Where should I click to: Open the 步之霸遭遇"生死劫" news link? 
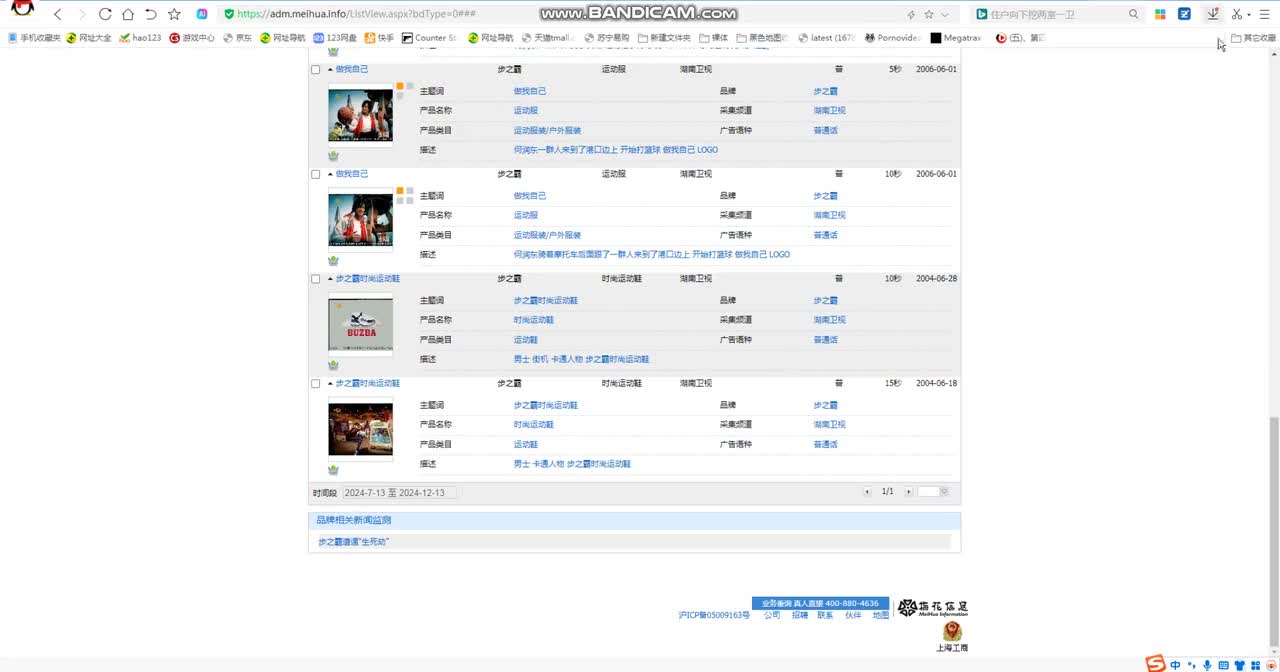pyautogui.click(x=353, y=542)
